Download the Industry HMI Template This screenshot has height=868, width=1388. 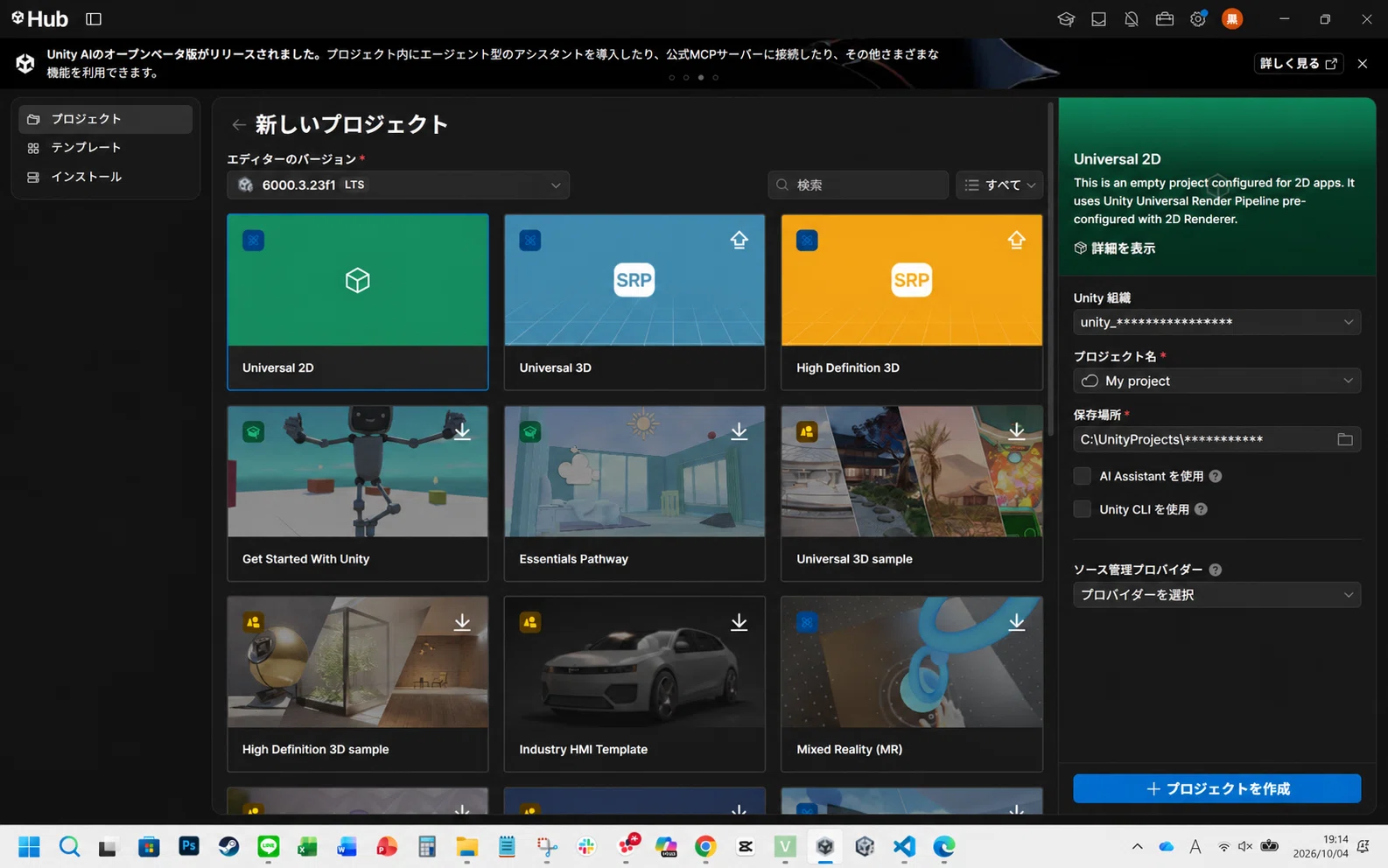[x=739, y=622]
